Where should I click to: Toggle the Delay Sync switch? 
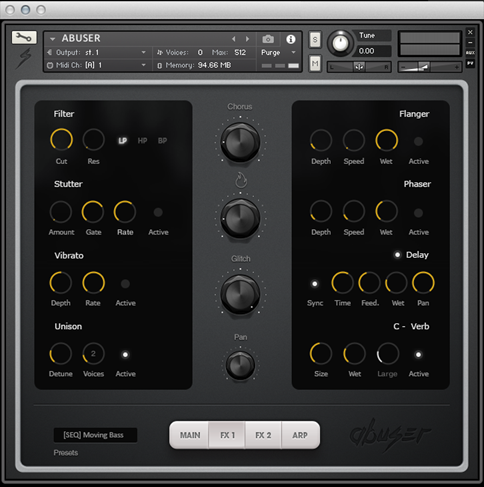(314, 284)
